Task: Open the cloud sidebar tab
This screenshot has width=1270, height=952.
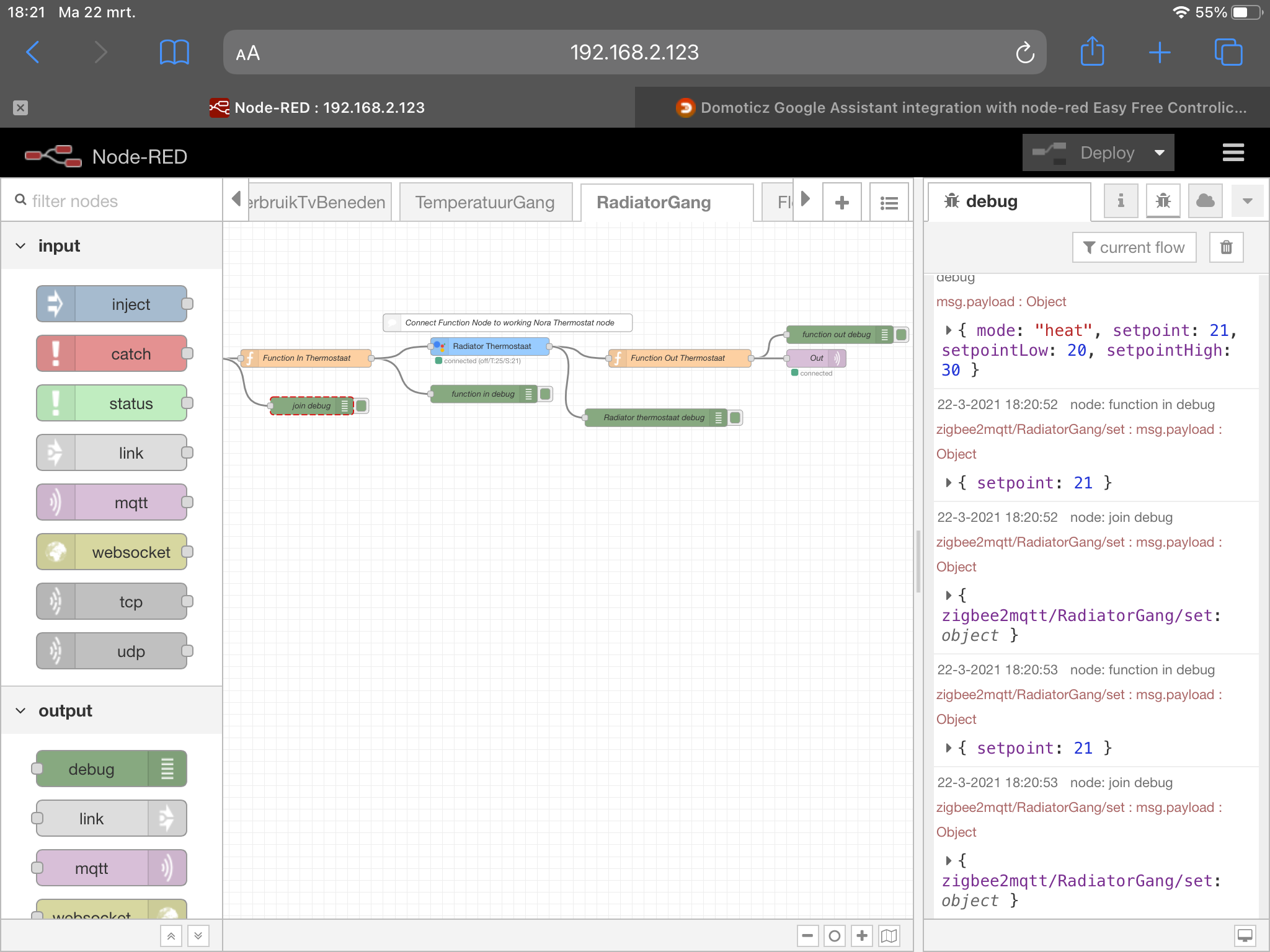Action: coord(1205,201)
